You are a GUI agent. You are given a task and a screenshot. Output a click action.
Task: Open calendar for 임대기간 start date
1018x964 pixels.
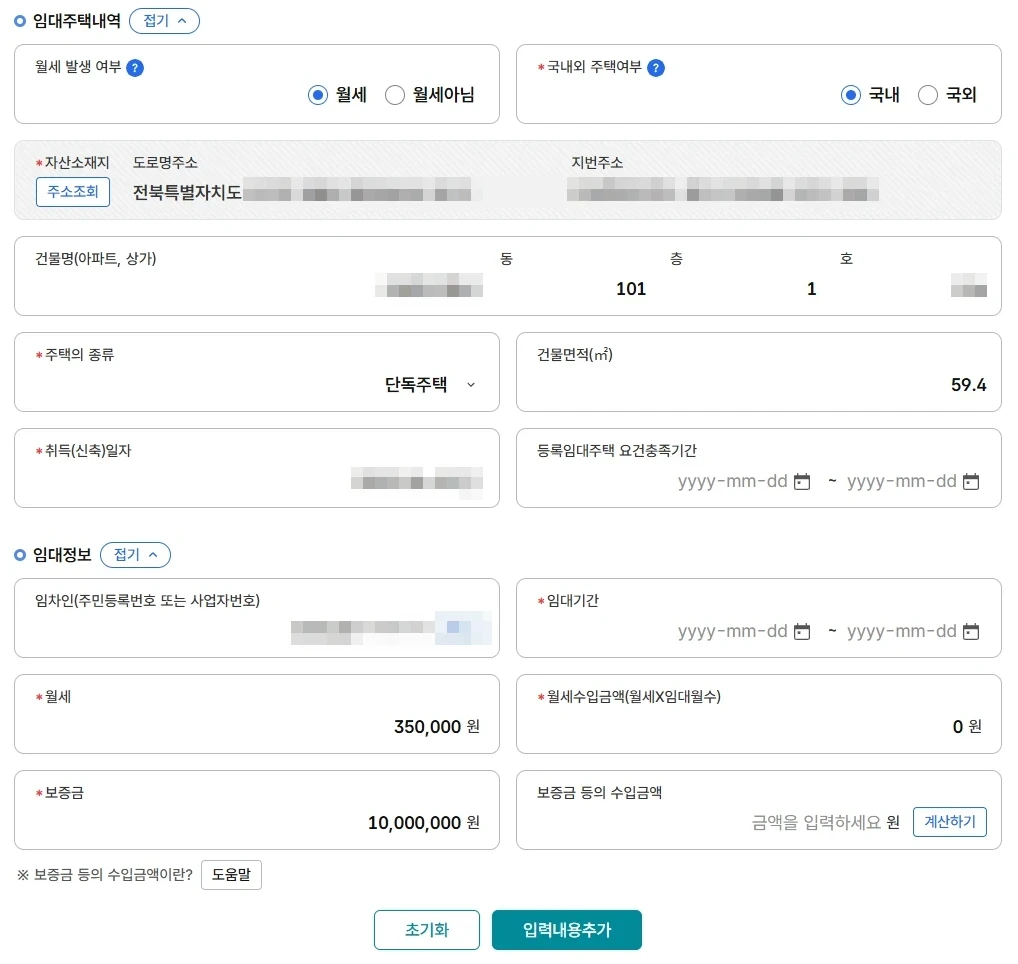(801, 632)
